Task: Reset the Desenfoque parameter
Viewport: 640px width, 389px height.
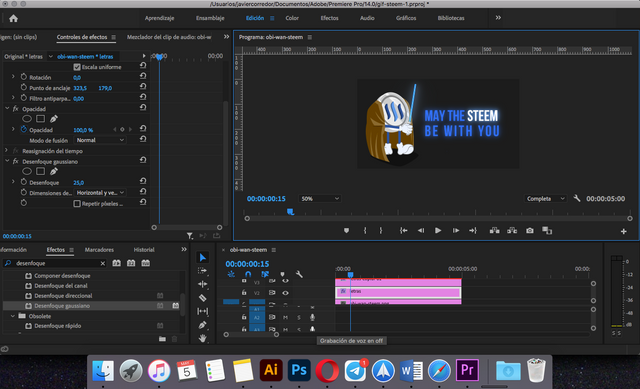Action: tap(143, 181)
